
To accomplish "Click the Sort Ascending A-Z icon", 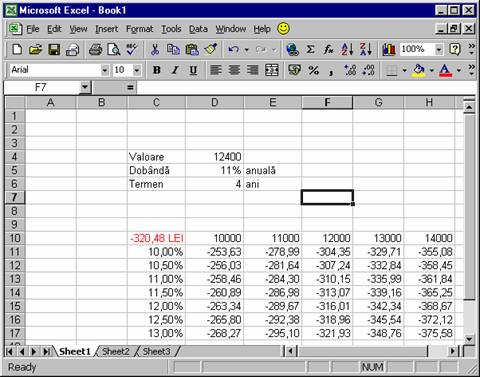I will [x=347, y=50].
